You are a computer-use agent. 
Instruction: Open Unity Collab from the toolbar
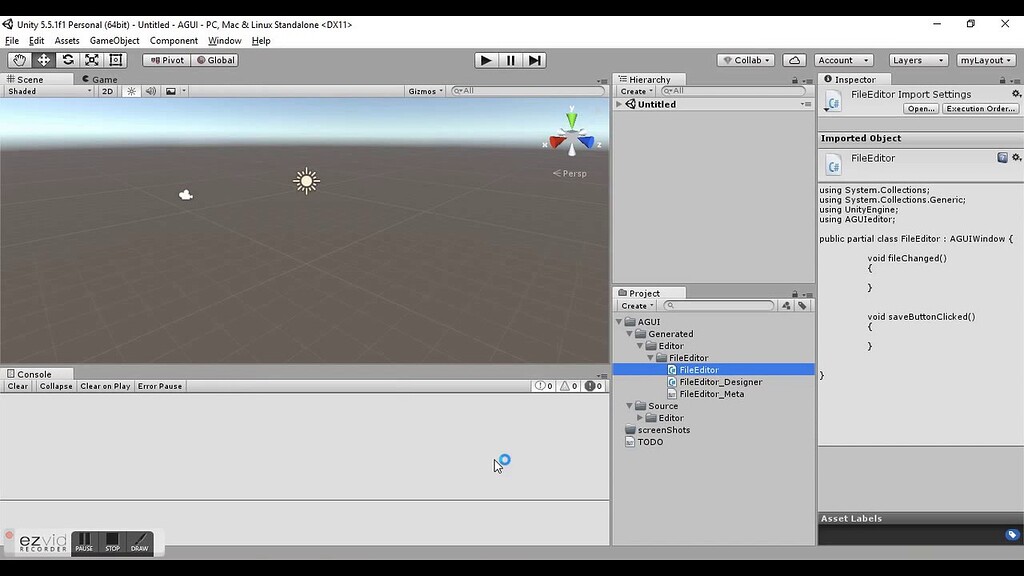tap(744, 60)
